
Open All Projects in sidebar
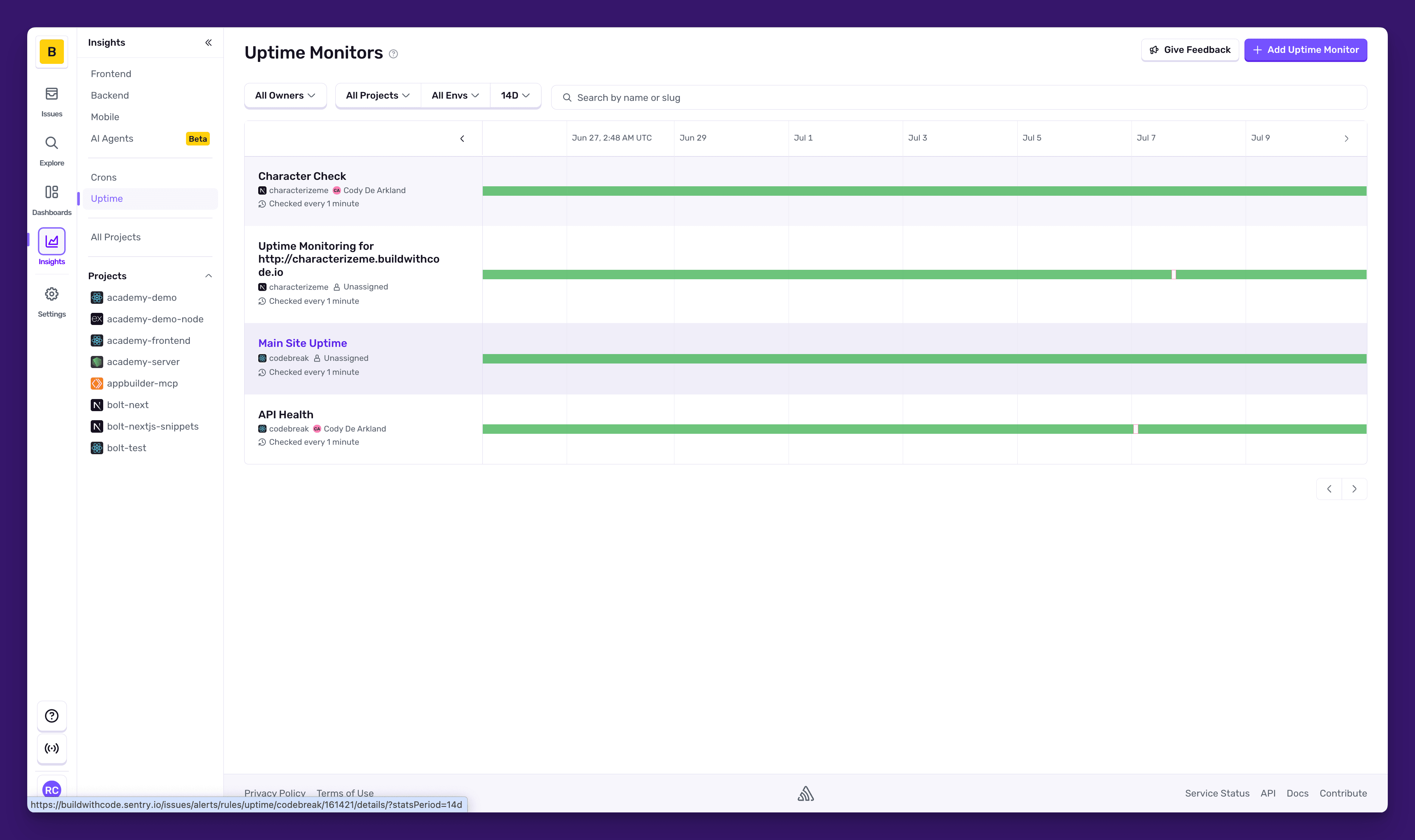[x=116, y=237]
